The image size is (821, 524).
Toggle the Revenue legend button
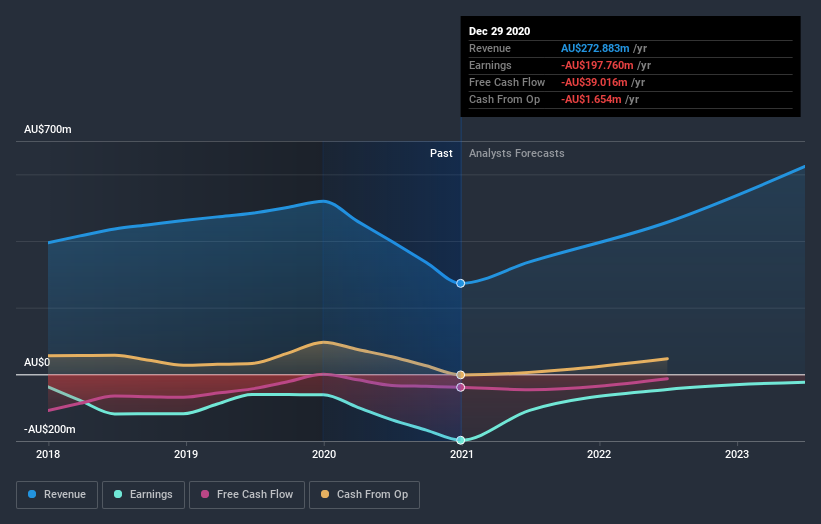[57, 495]
